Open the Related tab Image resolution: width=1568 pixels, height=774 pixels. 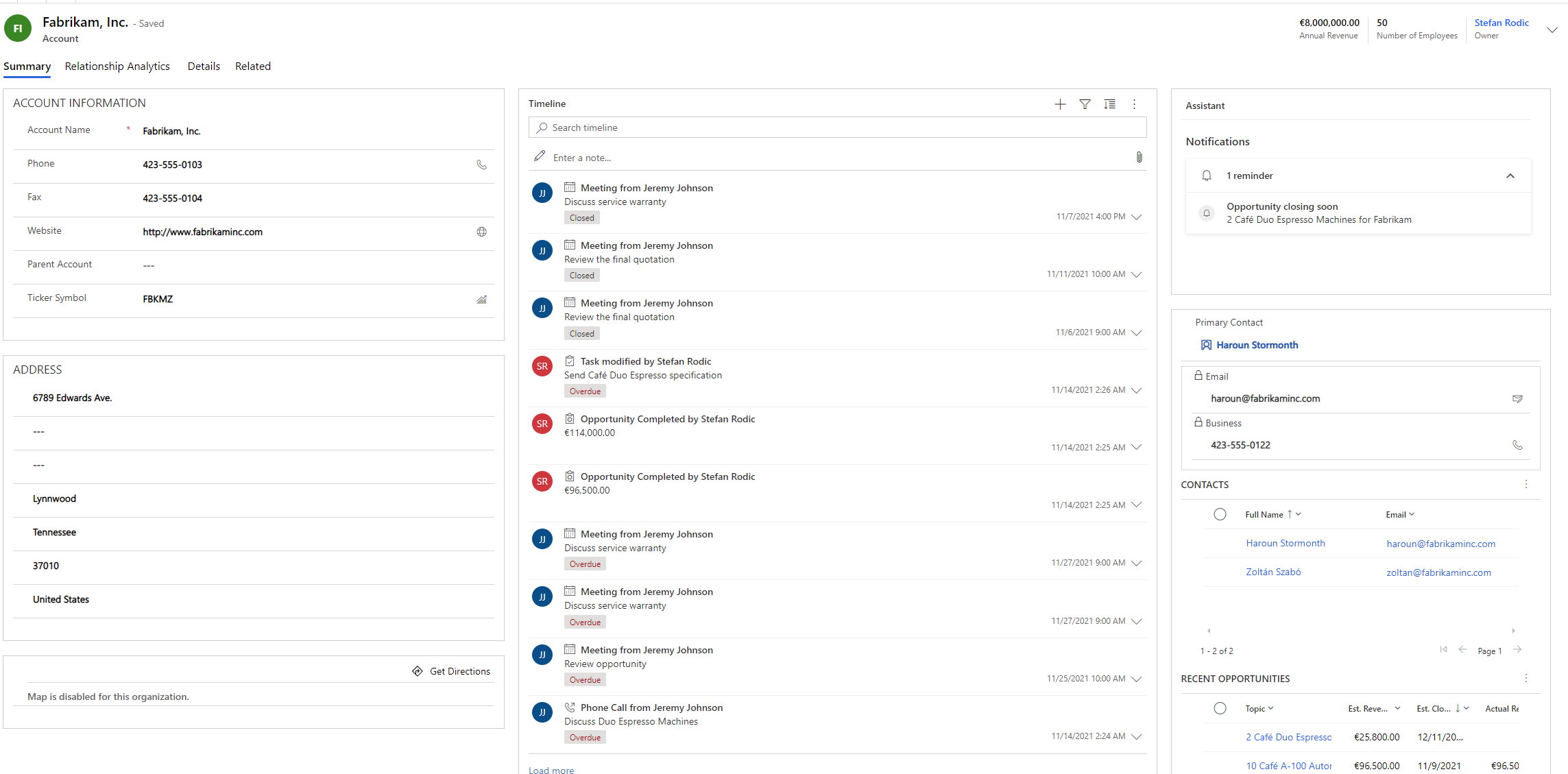coord(253,66)
